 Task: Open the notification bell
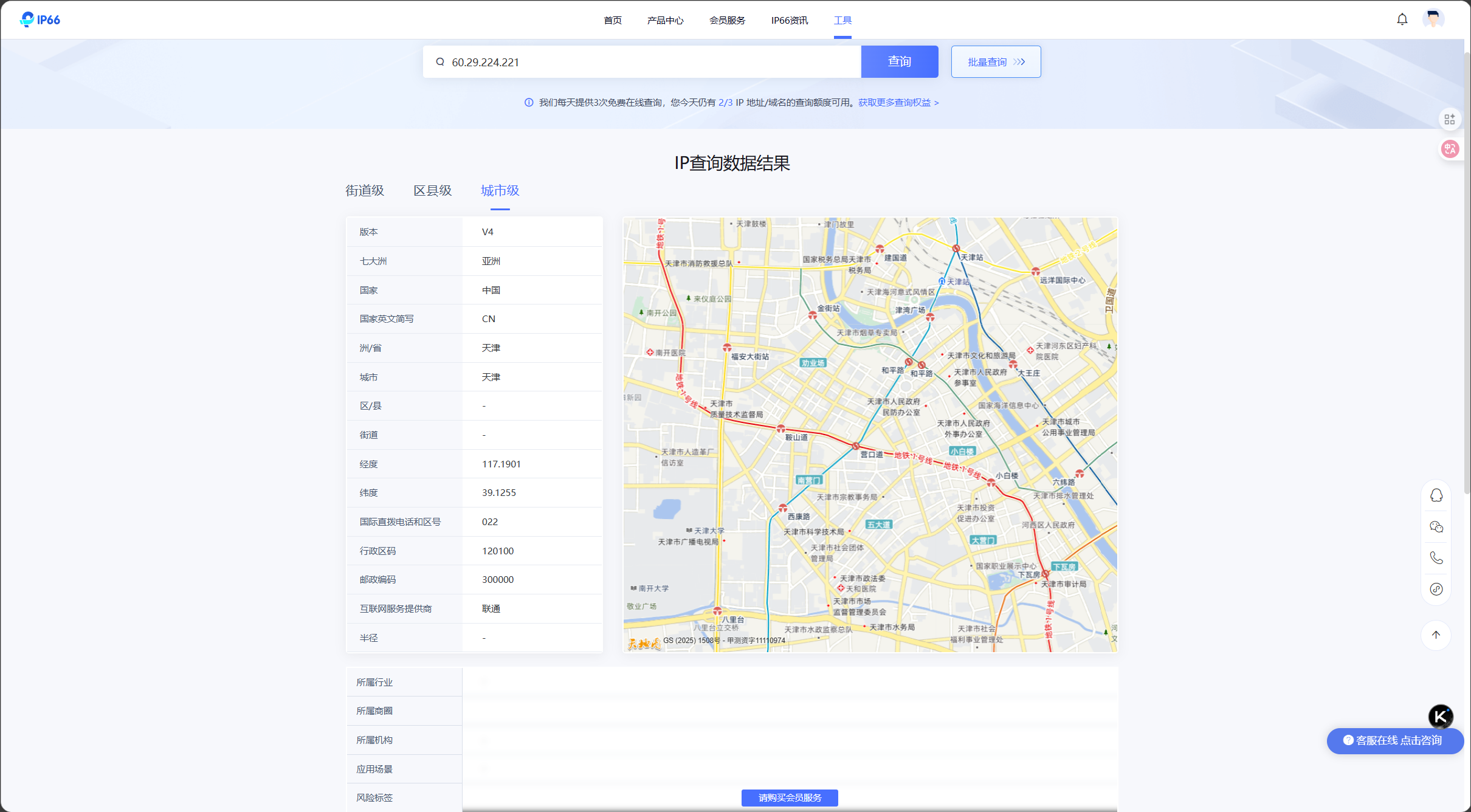click(x=1402, y=19)
